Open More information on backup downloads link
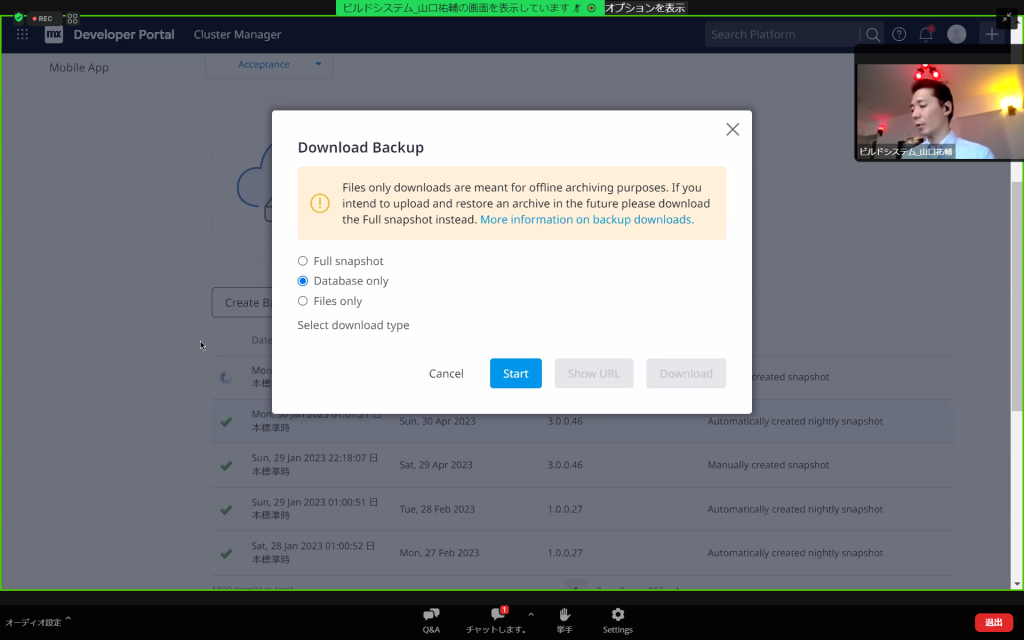 (x=586, y=219)
